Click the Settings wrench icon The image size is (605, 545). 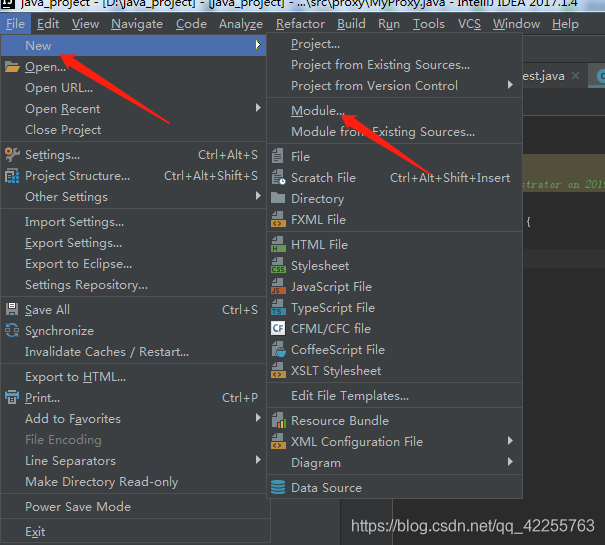[12, 155]
